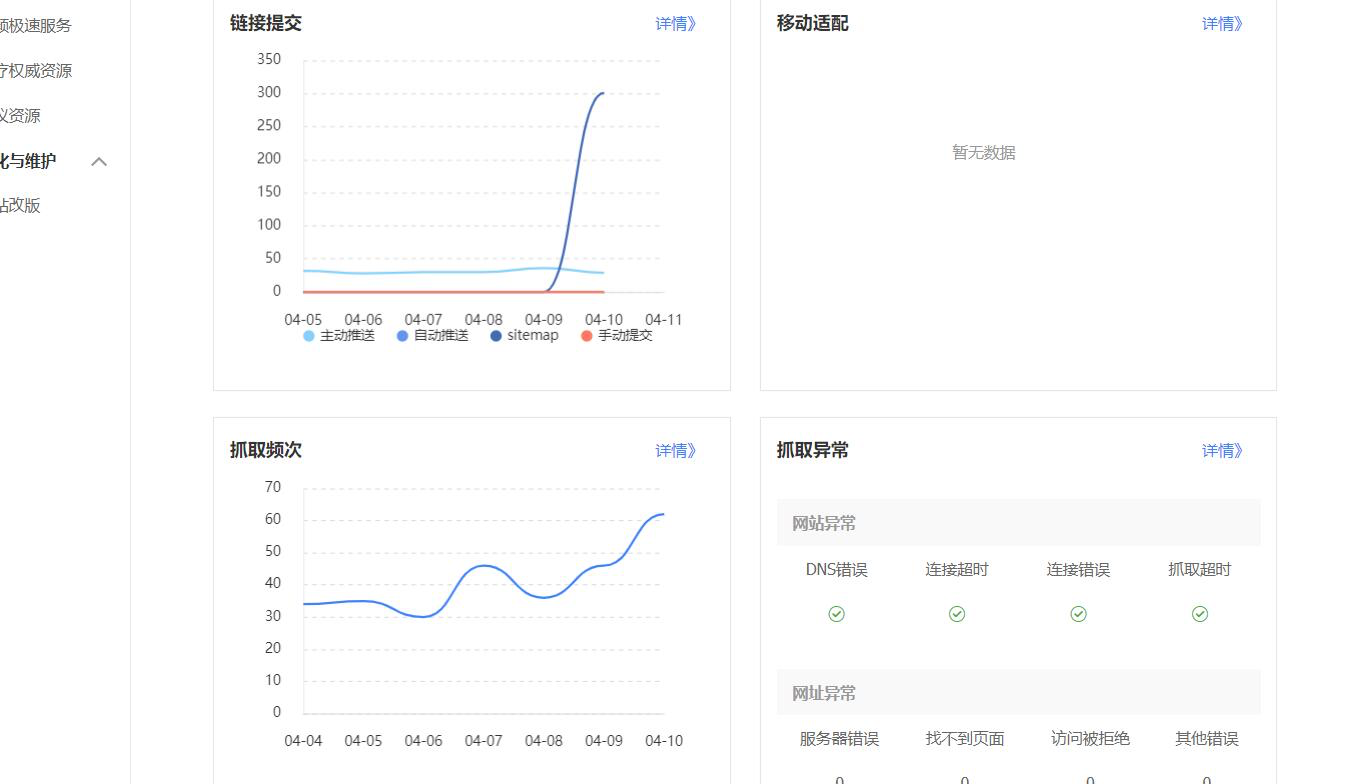Image resolution: width=1357 pixels, height=784 pixels.
Task: Click the 350 y-axis label in 链接提交 chart
Action: click(x=269, y=59)
